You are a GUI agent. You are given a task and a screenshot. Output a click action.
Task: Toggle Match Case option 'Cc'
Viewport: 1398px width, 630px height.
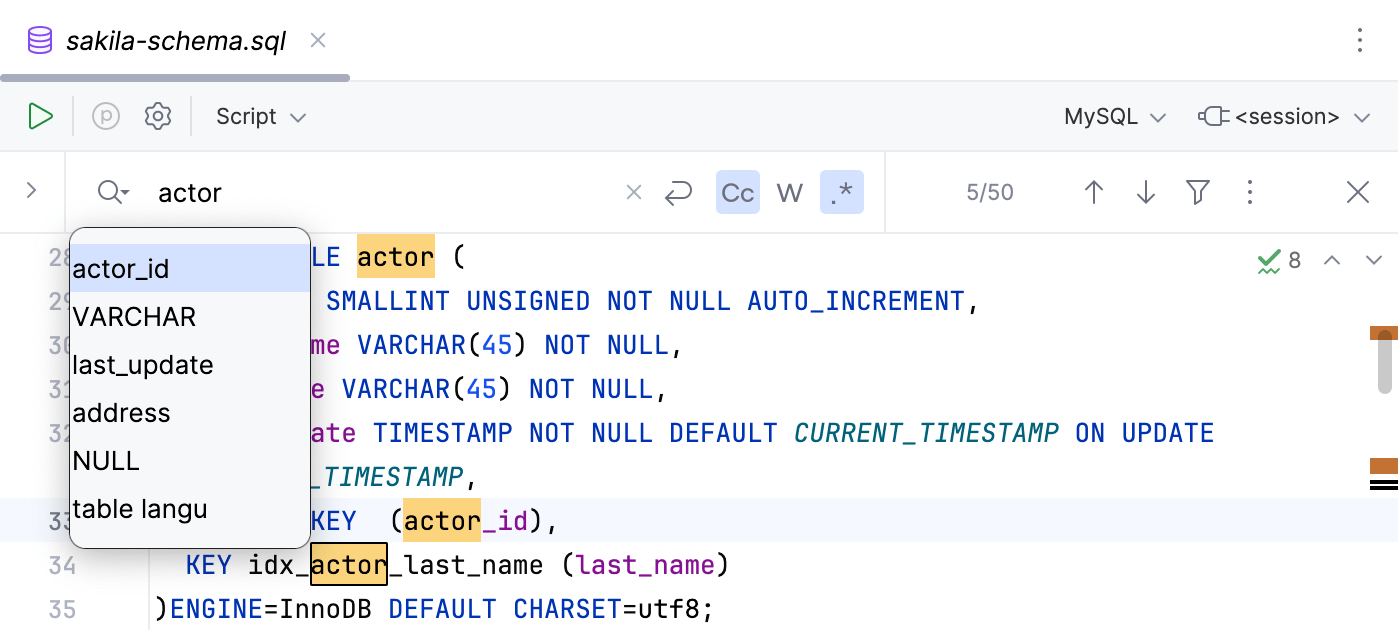pyautogui.click(x=738, y=193)
